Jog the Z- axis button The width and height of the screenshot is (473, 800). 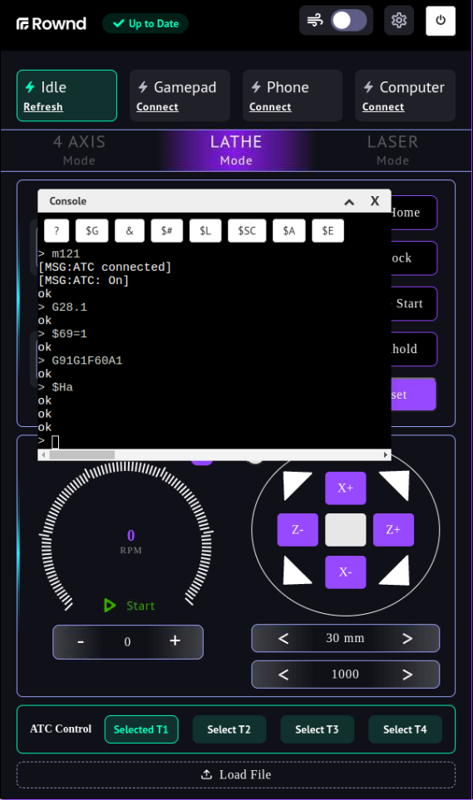297,530
